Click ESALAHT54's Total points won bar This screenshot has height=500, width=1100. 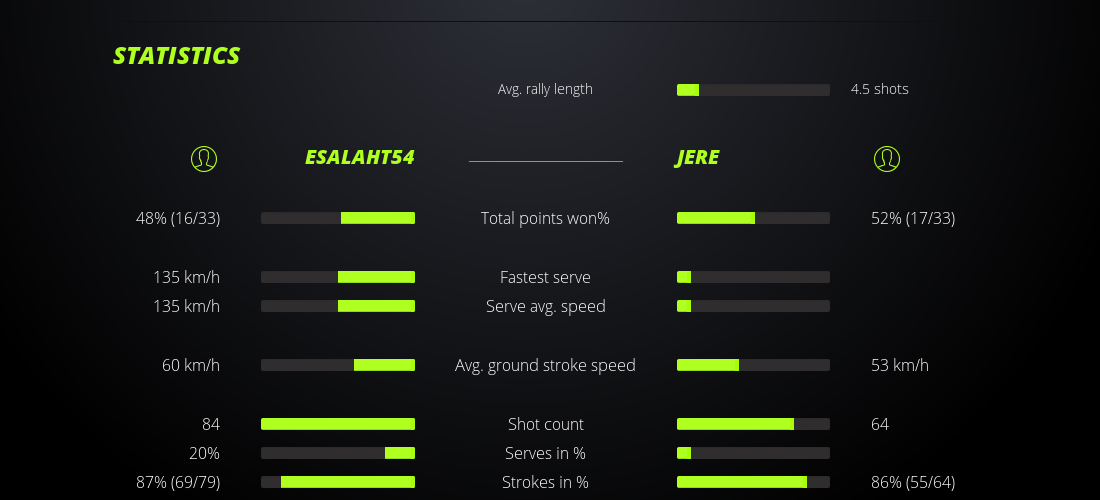338,218
